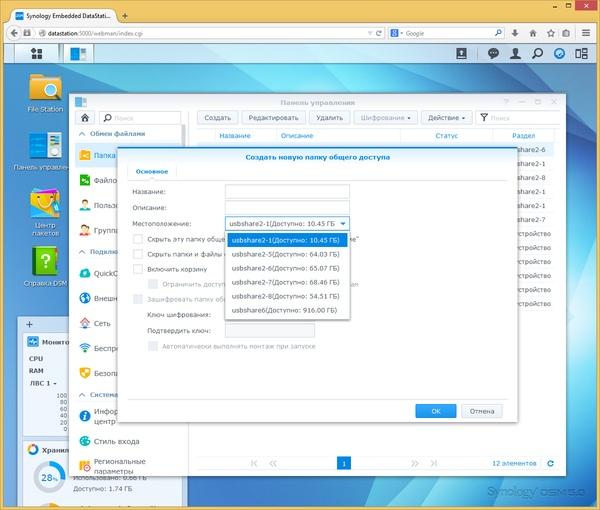
Task: Open the notifications speech bubble icon
Action: click(493, 54)
